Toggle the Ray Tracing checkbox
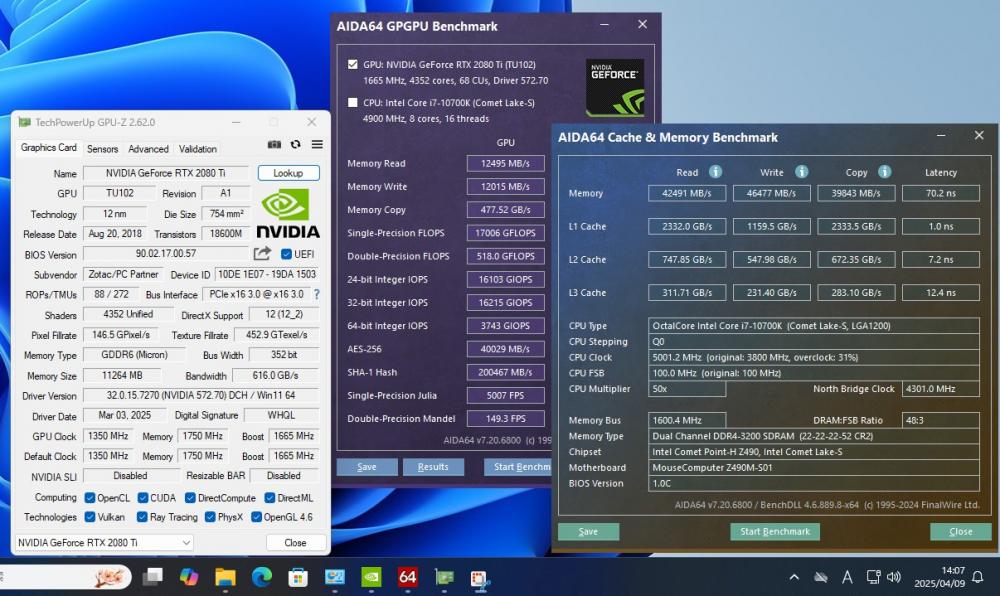The width and height of the screenshot is (1000, 596). point(142,516)
